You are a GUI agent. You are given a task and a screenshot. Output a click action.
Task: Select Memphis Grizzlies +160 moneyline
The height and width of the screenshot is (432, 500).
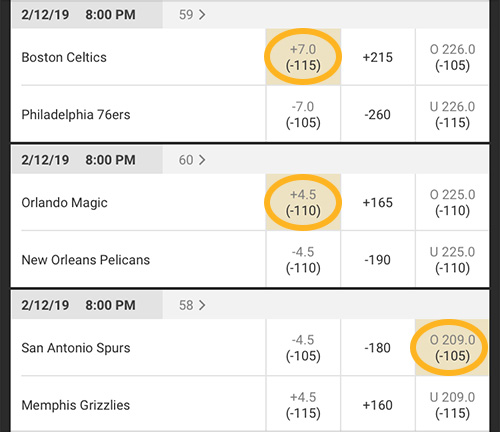click(378, 405)
